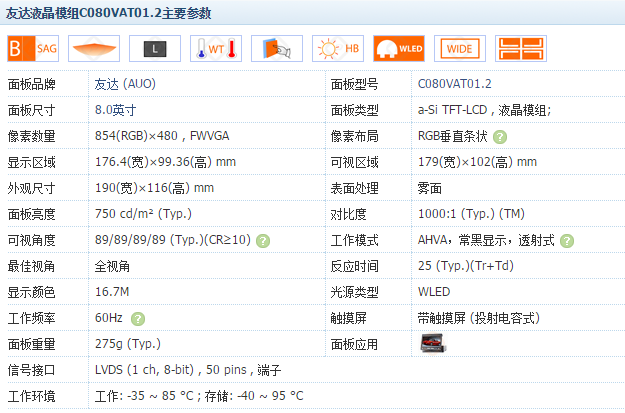This screenshot has width=625, height=413.
Task: Open the 友达 (AUO) brand link
Action: [x=125, y=84]
